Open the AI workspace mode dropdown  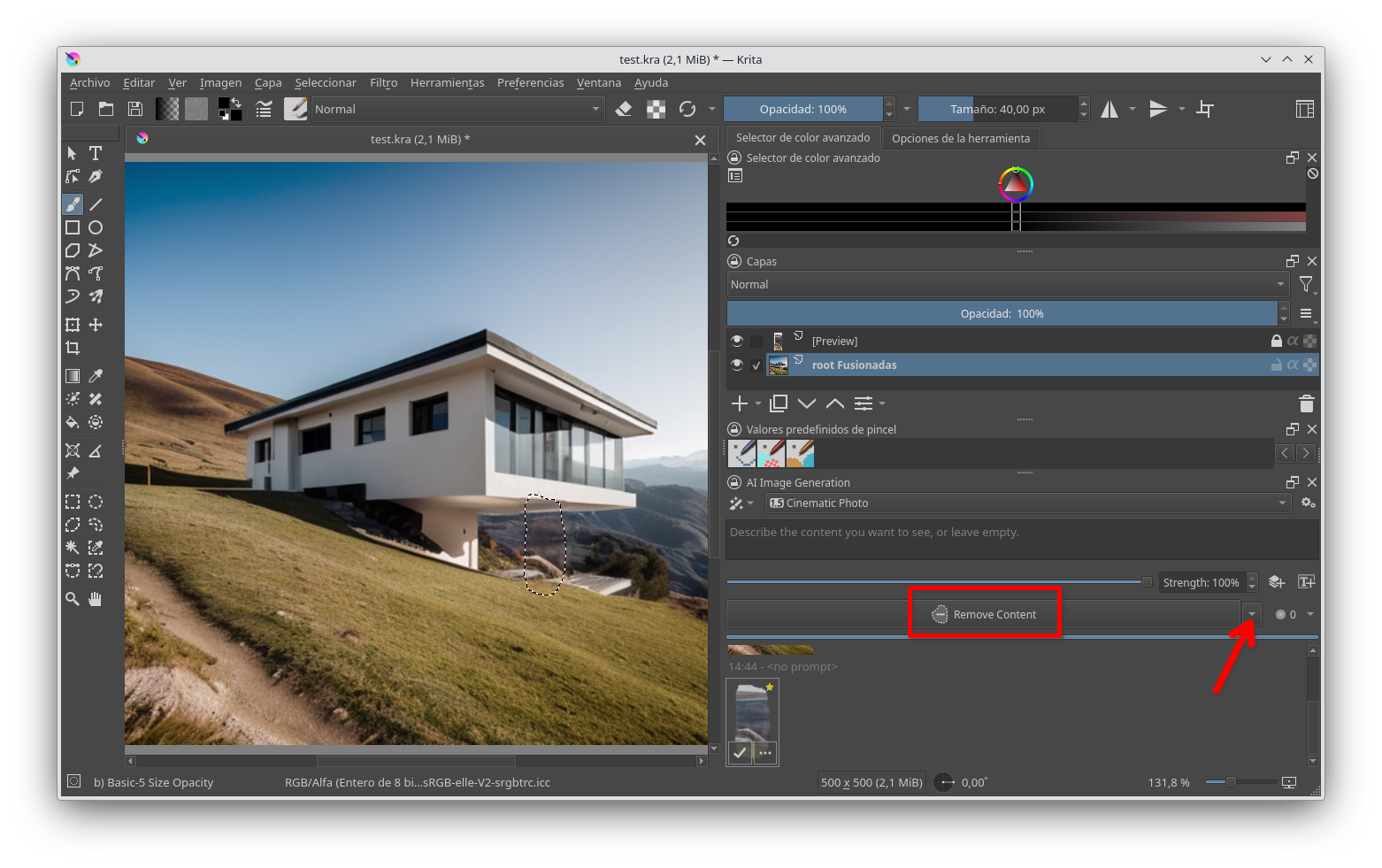click(x=741, y=503)
